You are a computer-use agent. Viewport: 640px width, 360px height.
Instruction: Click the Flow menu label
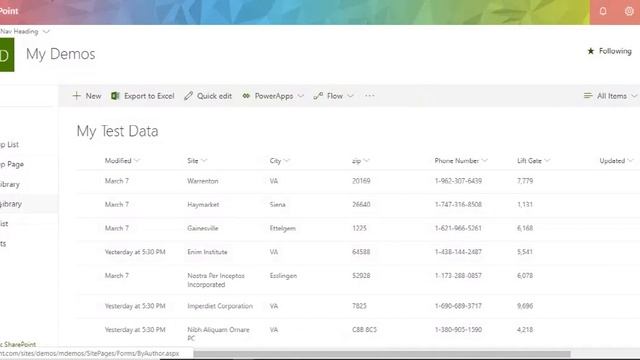[335, 96]
